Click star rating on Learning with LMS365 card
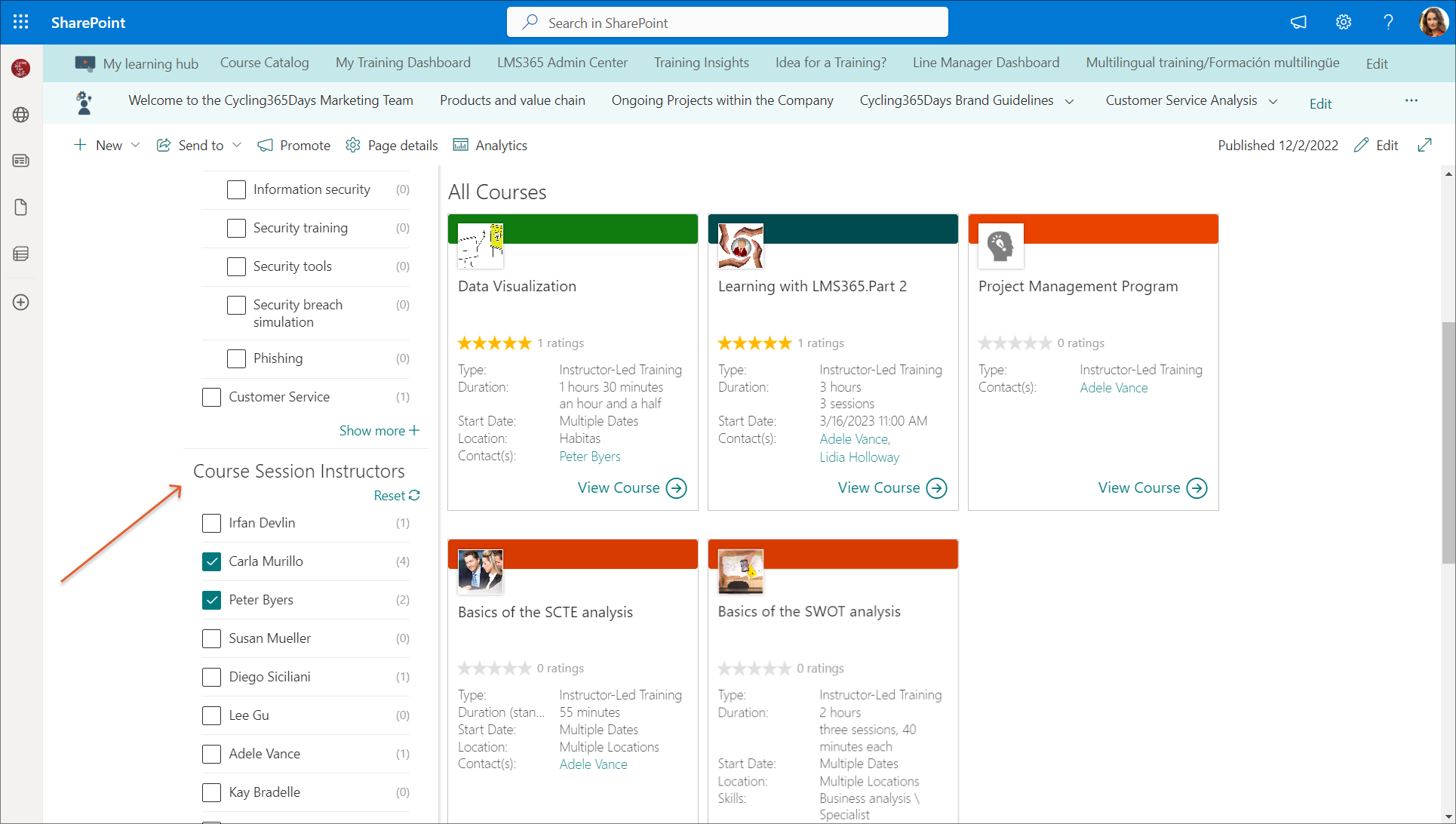This screenshot has height=824, width=1456. coord(754,343)
